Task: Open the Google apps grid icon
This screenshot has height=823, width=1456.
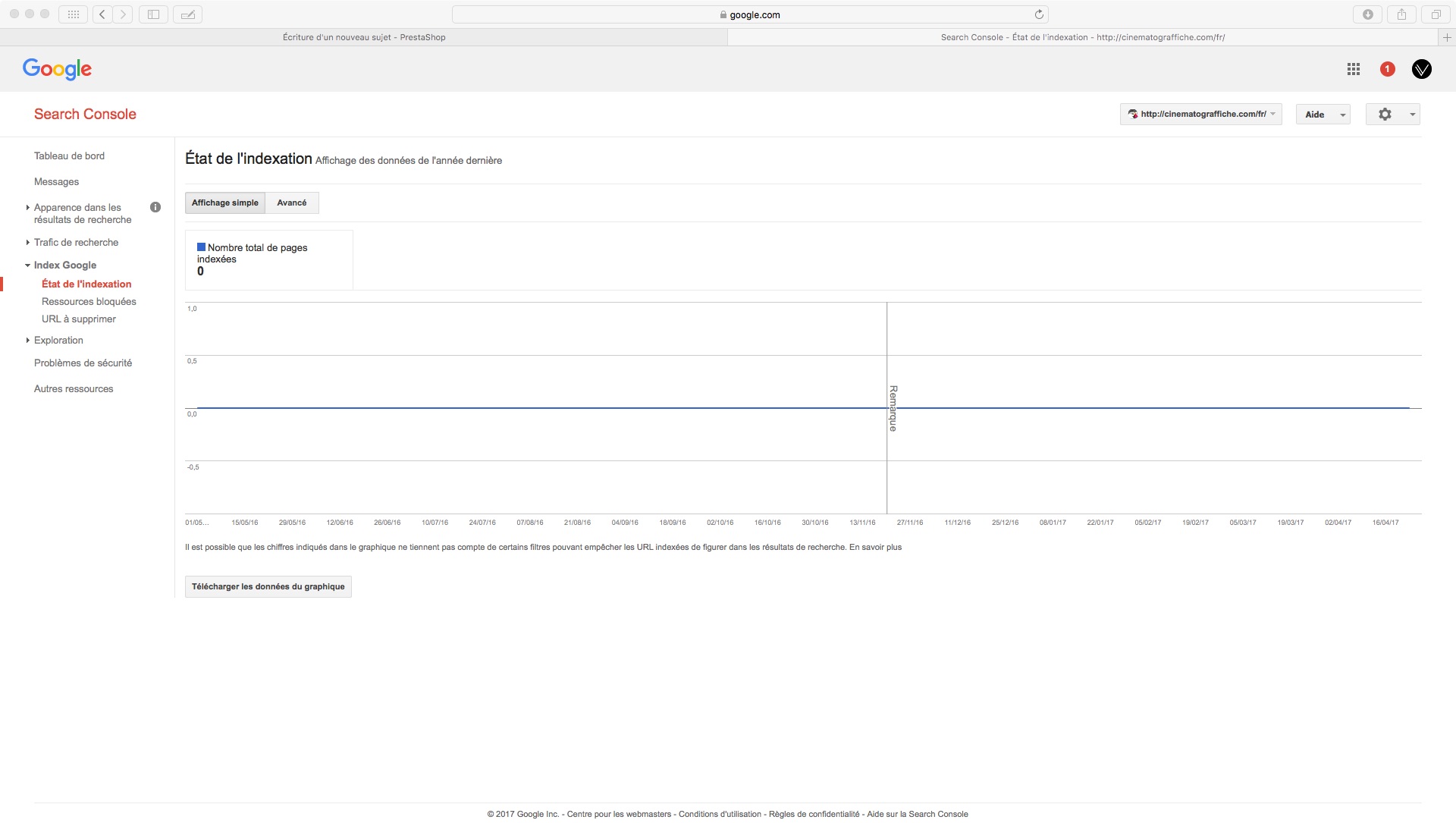Action: tap(1354, 69)
